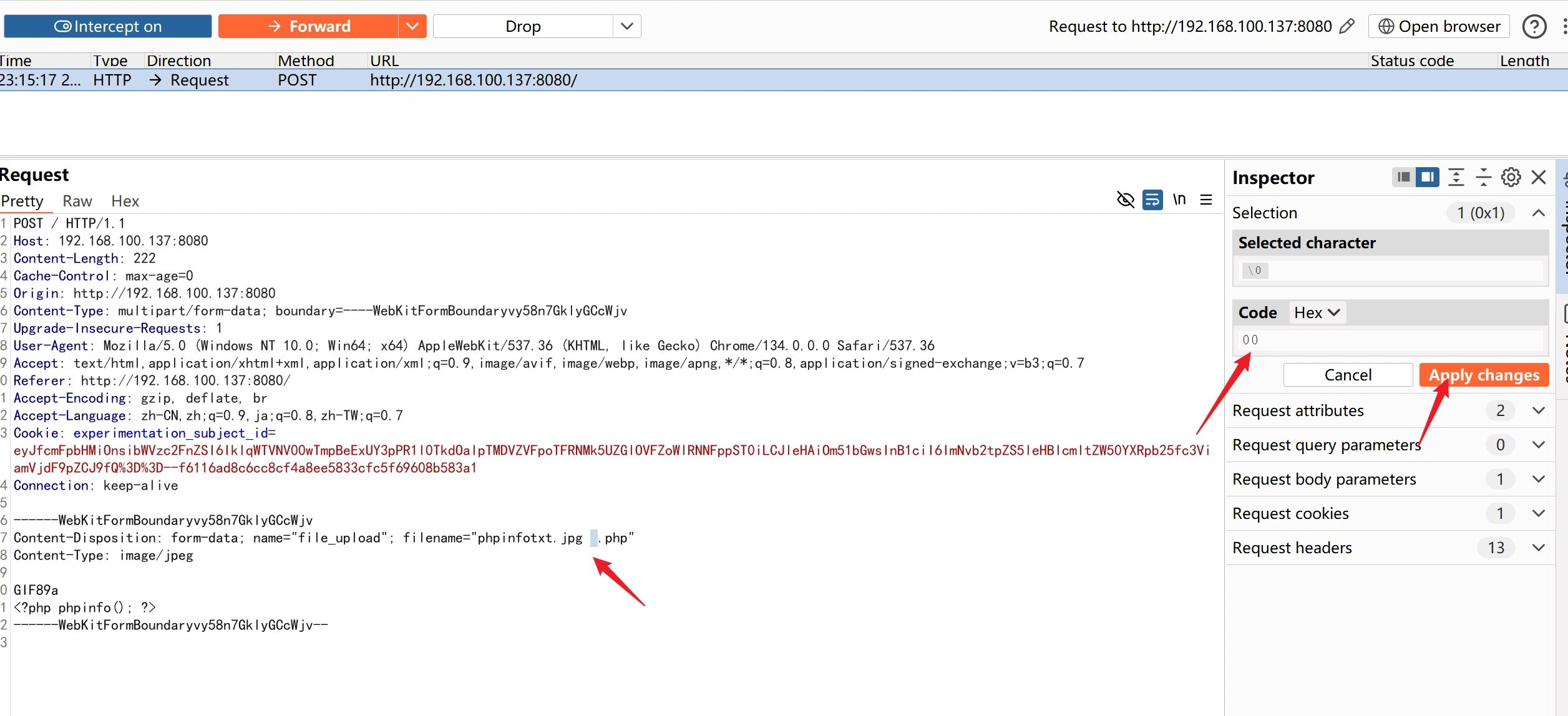
Task: Click the Apply changes button
Action: coord(1483,375)
